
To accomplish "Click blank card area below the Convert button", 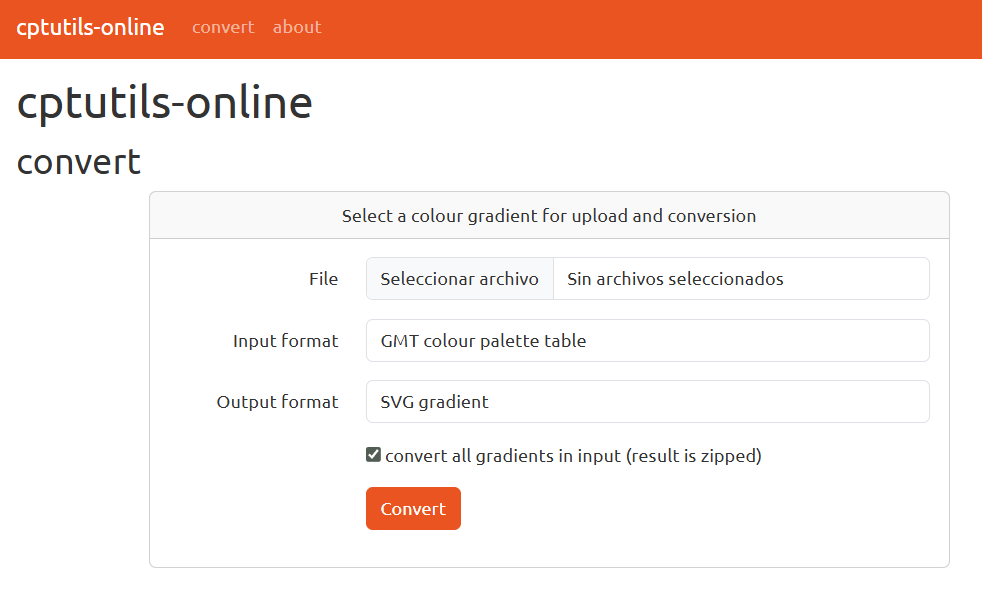I will (x=548, y=548).
